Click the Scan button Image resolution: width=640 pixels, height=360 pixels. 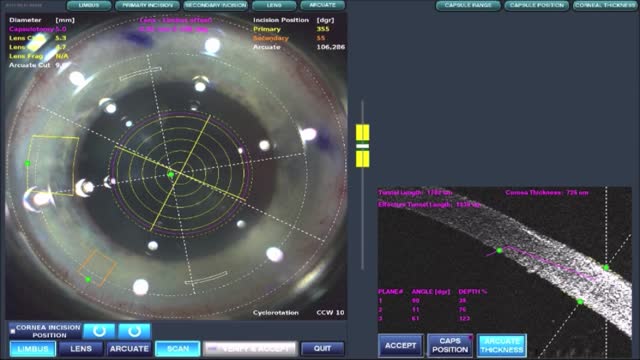[178, 349]
